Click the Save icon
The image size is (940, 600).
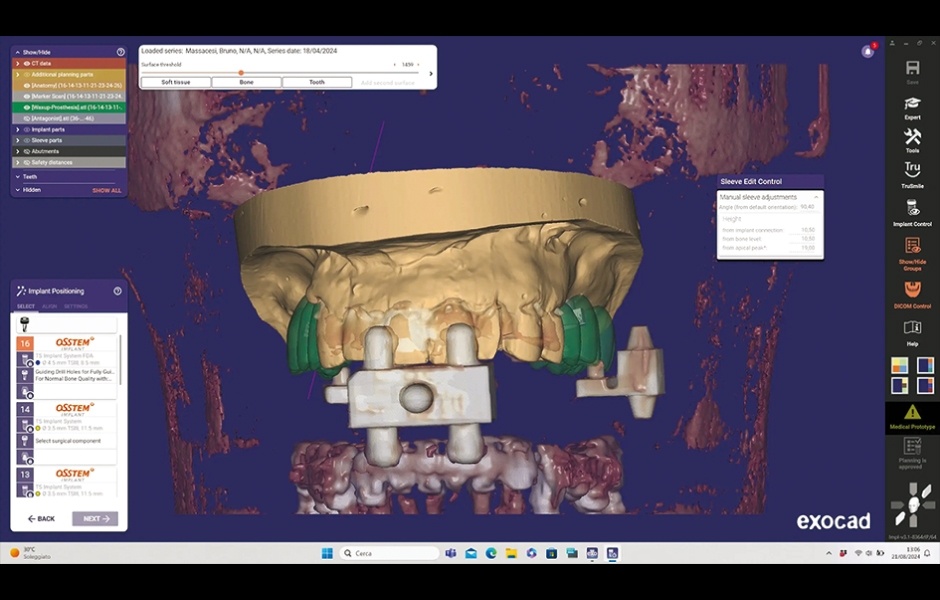(912, 70)
